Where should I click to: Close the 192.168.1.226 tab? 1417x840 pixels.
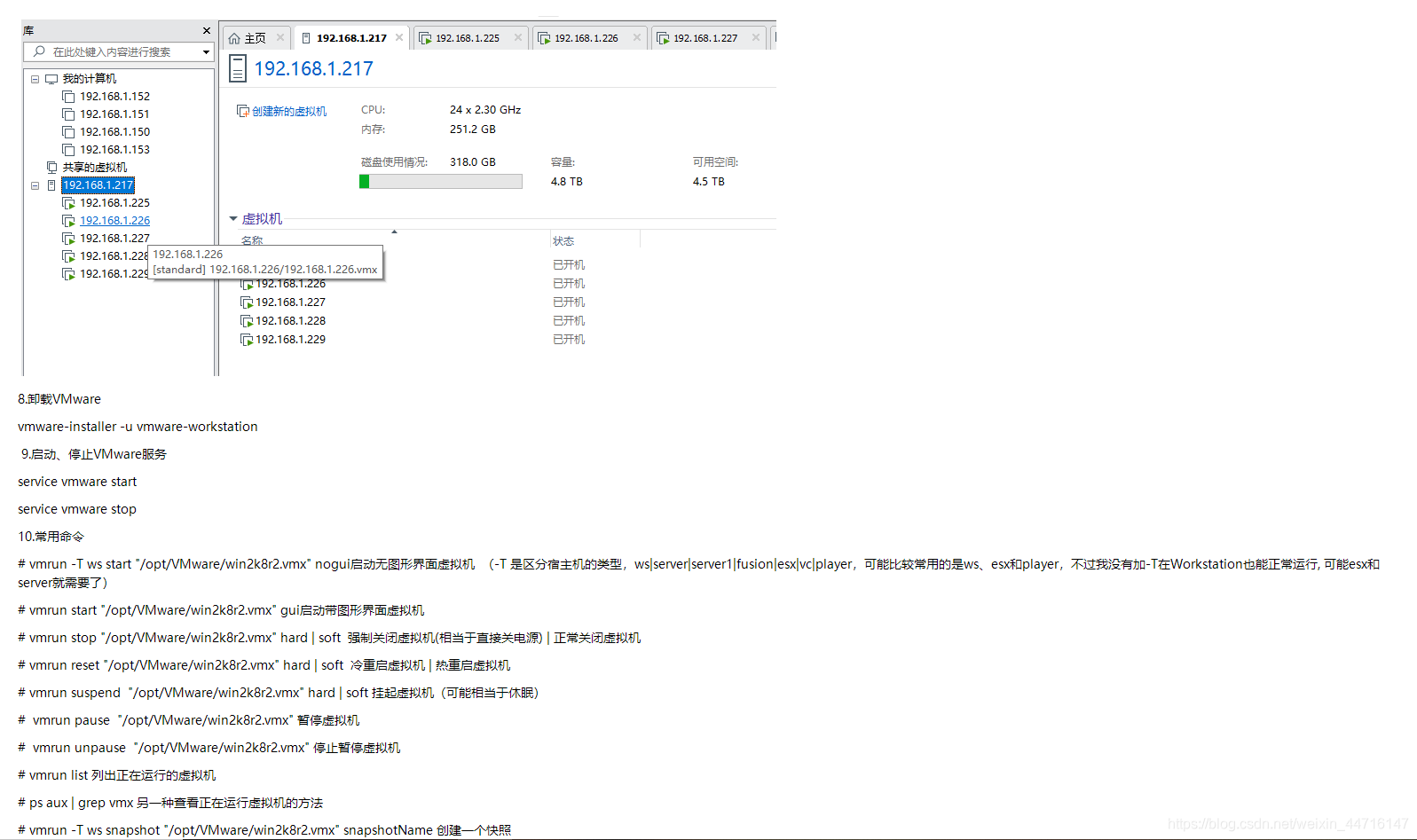[637, 37]
